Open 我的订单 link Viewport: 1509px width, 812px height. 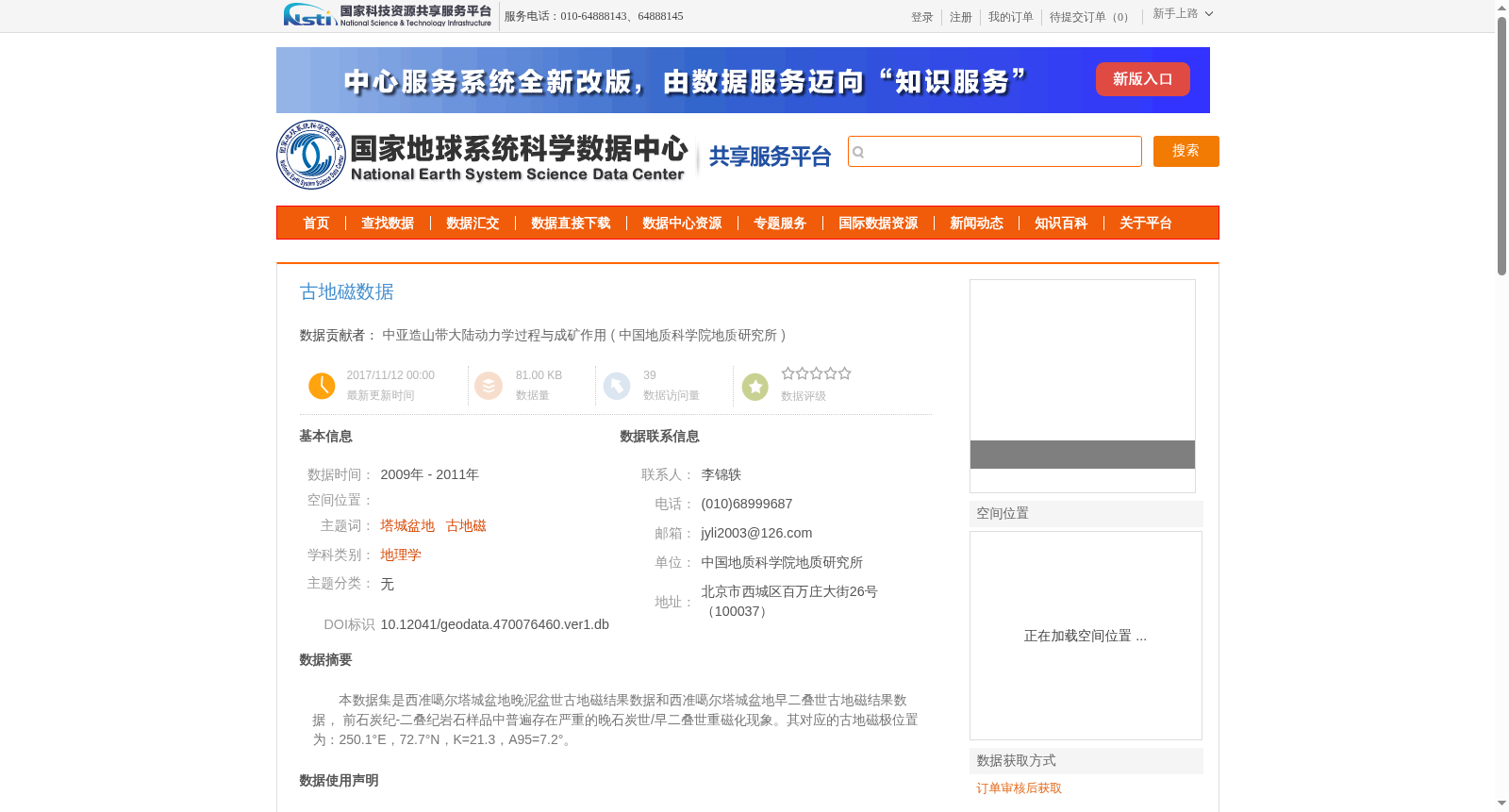coord(1011,17)
